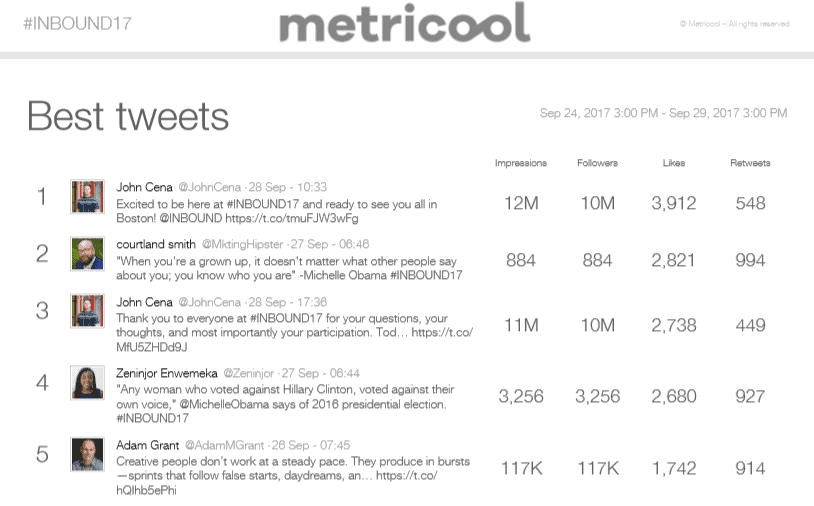This screenshot has height=506, width=814.
Task: Open John Cena's avatar on first tweet
Action: click(87, 197)
